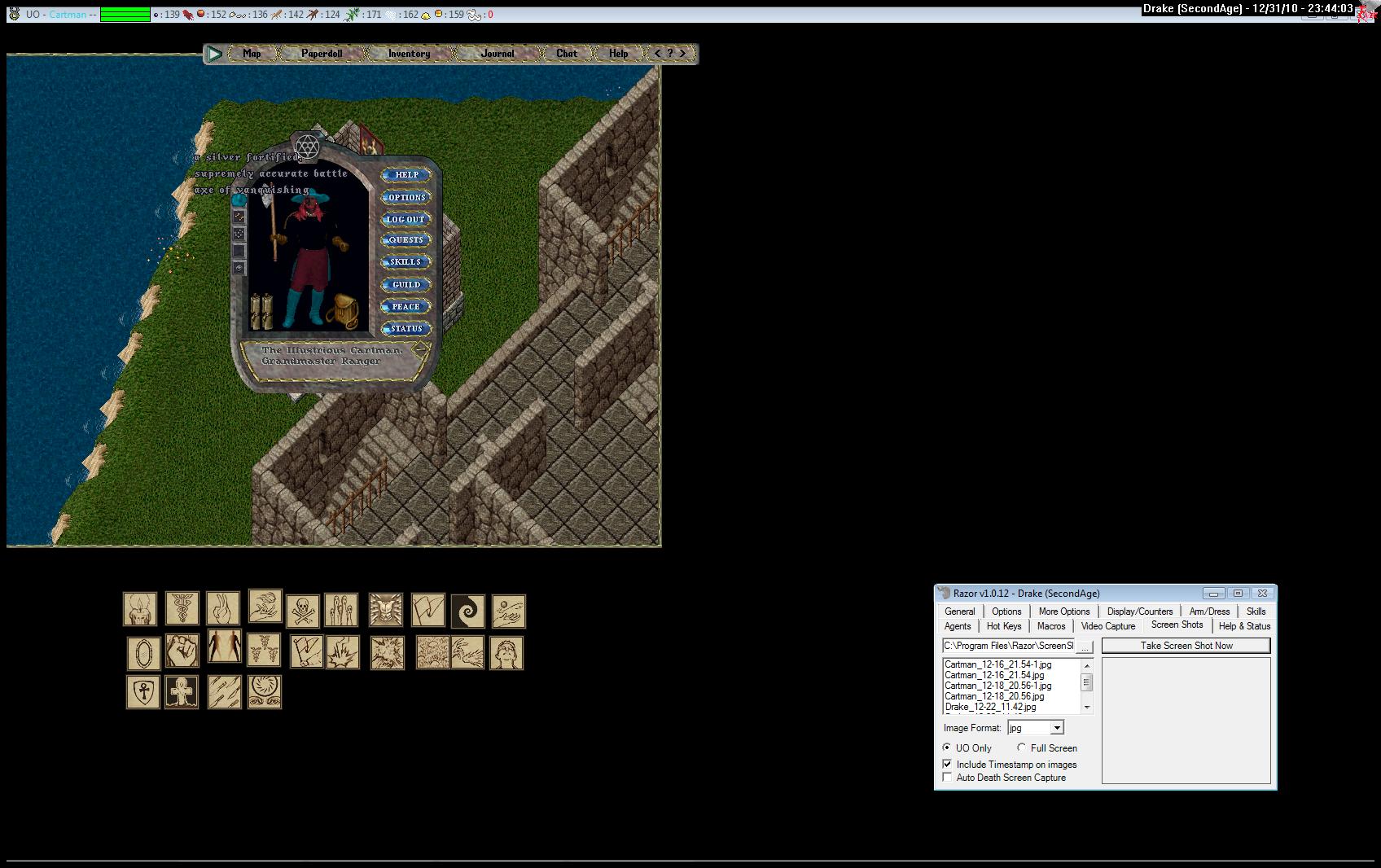The width and height of the screenshot is (1381, 868).
Task: Click the SKILLS button on paperdoll
Action: click(406, 262)
